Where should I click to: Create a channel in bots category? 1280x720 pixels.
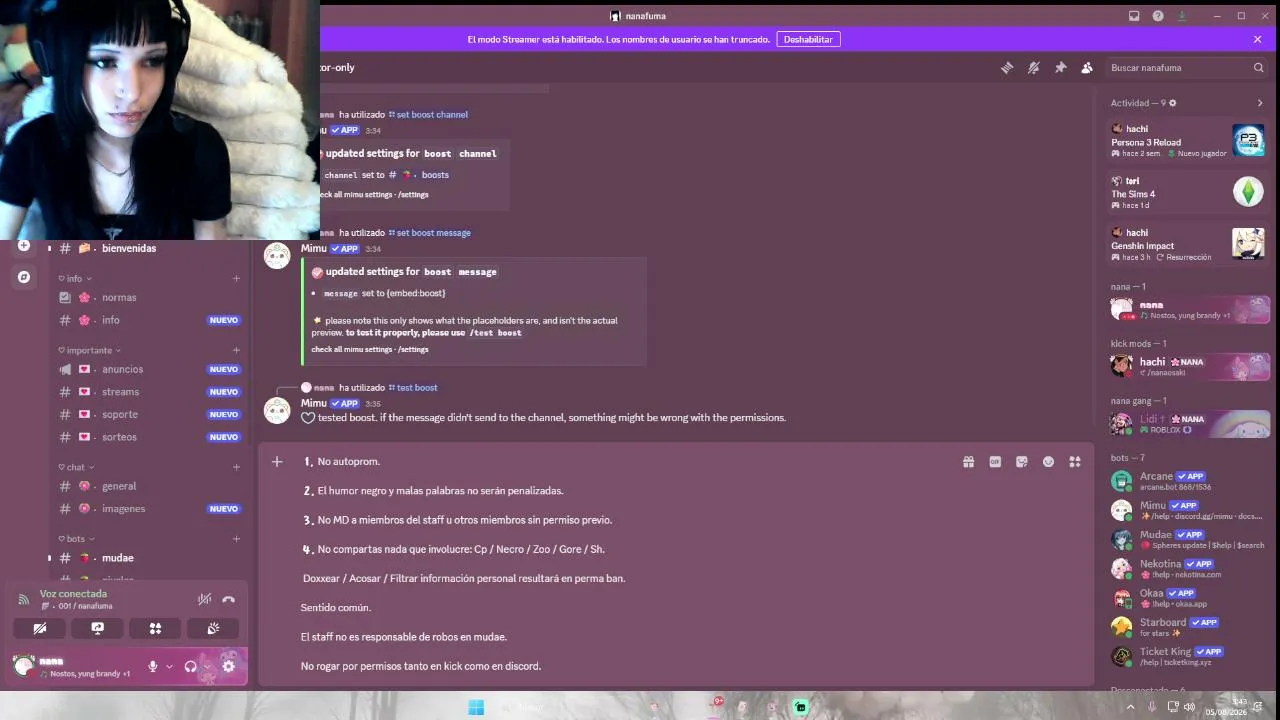[236, 539]
